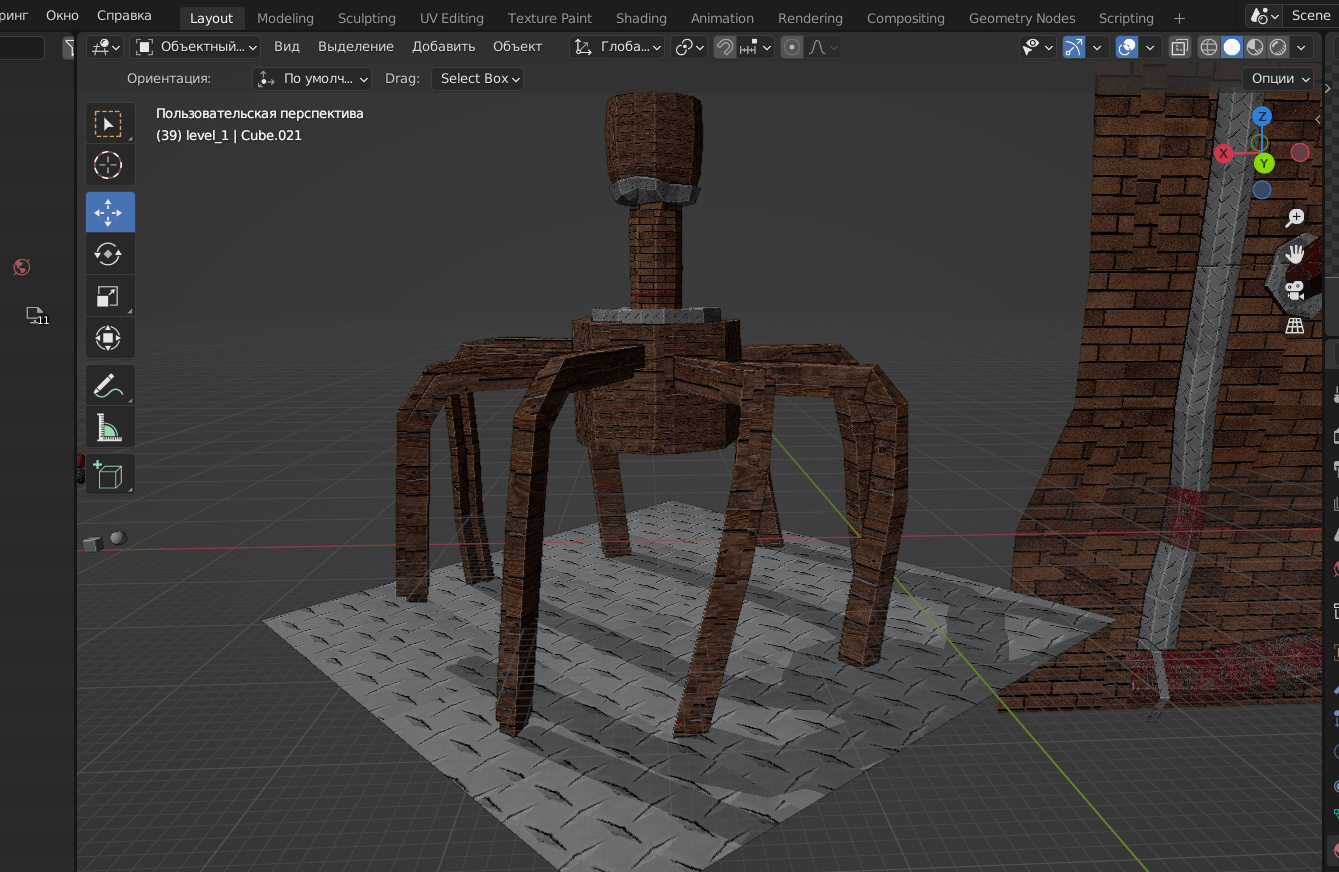The width and height of the screenshot is (1339, 872).
Task: Toggle snapping magnet in header
Action: pos(725,47)
